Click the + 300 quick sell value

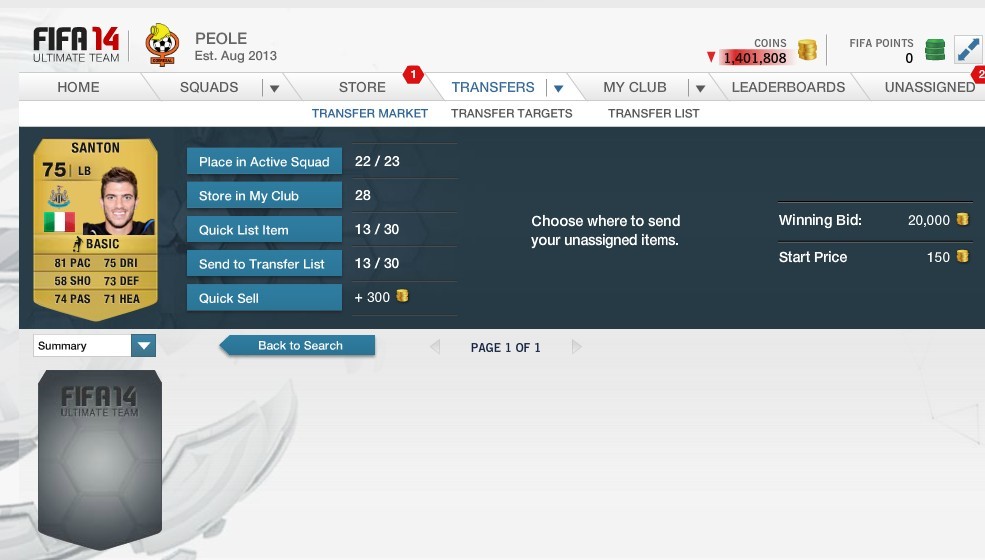(372, 297)
